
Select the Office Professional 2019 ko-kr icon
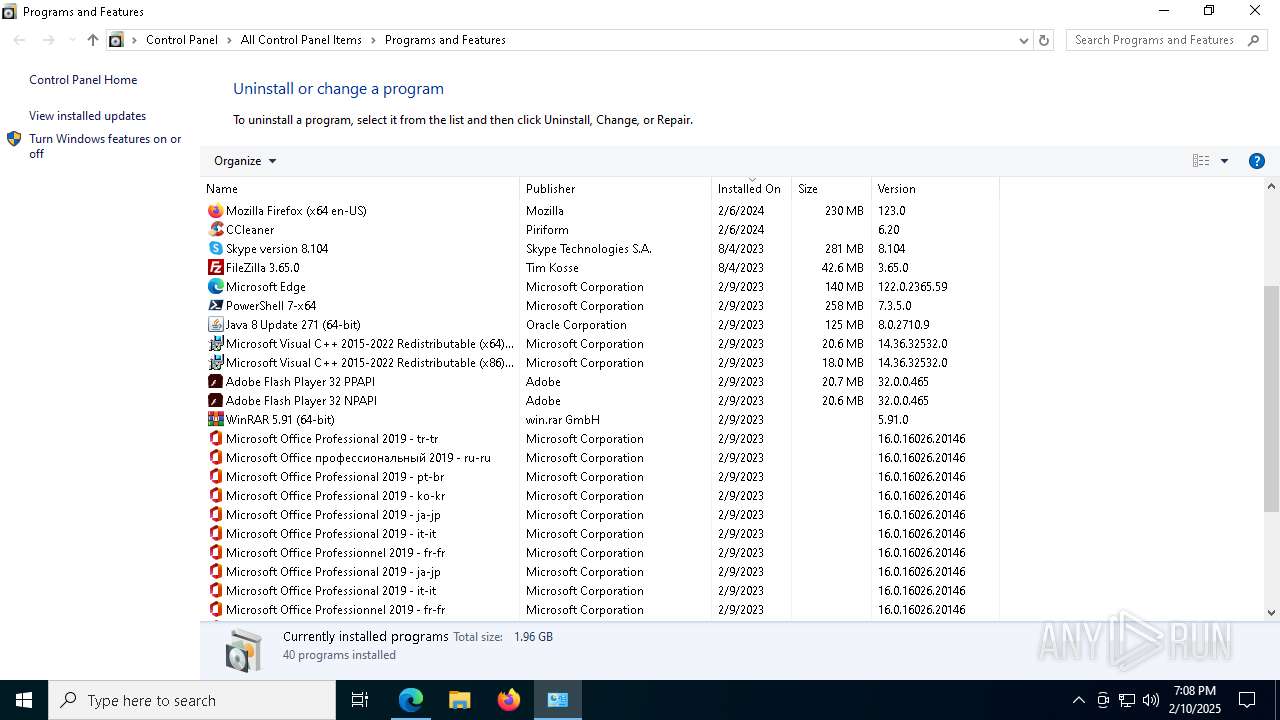215,496
